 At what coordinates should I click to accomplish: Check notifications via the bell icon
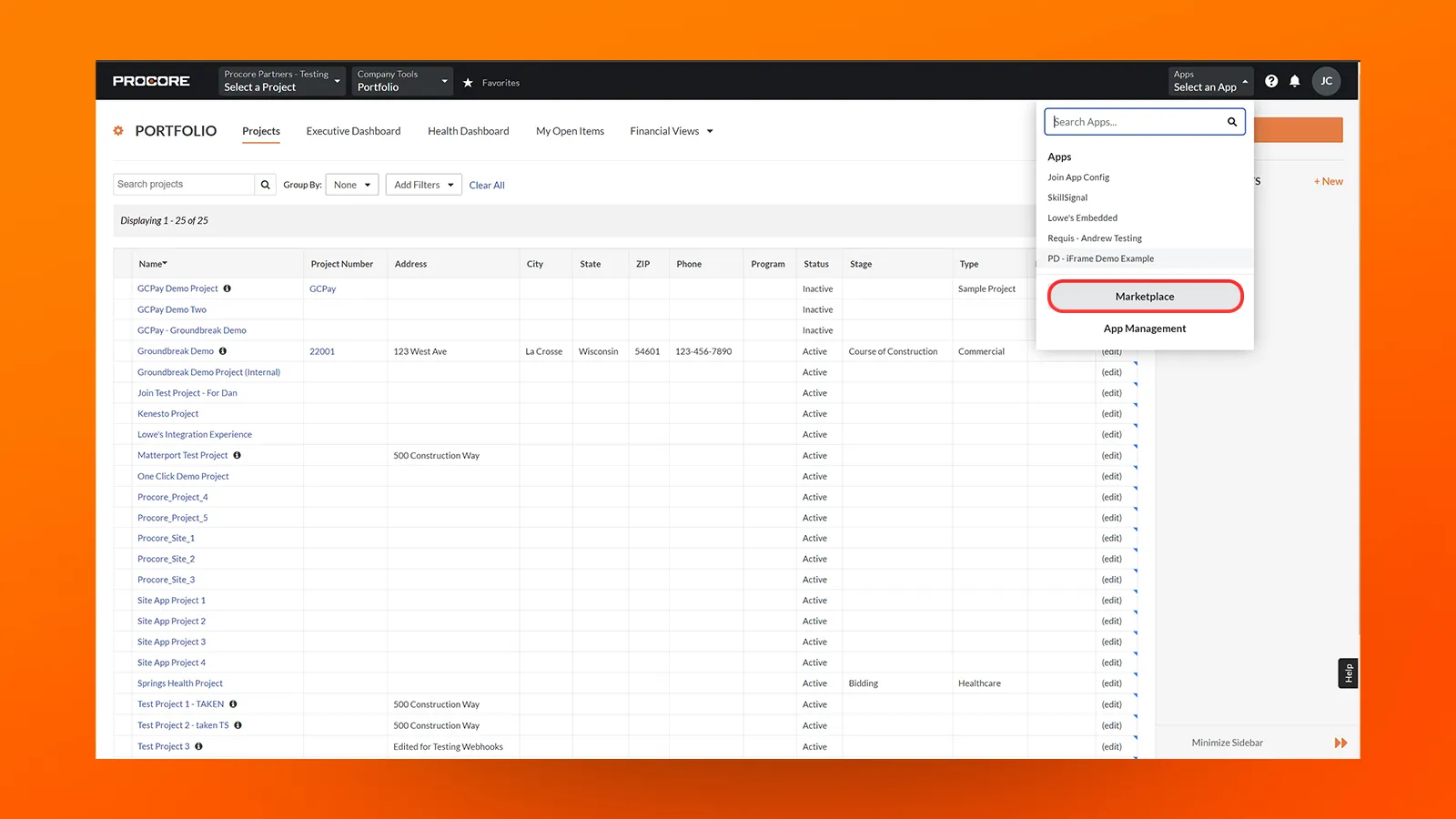pyautogui.click(x=1296, y=81)
